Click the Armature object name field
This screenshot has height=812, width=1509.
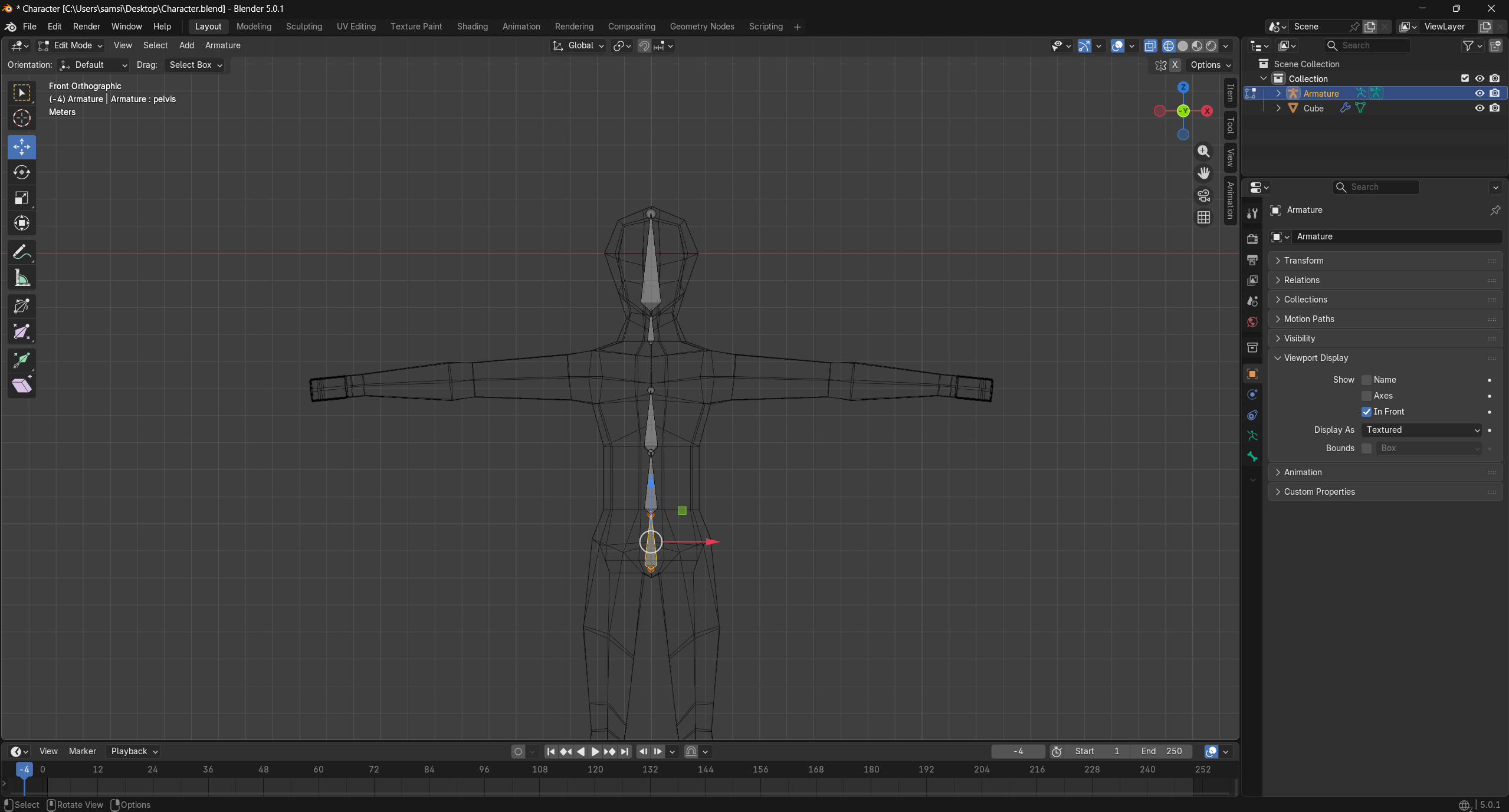1396,236
